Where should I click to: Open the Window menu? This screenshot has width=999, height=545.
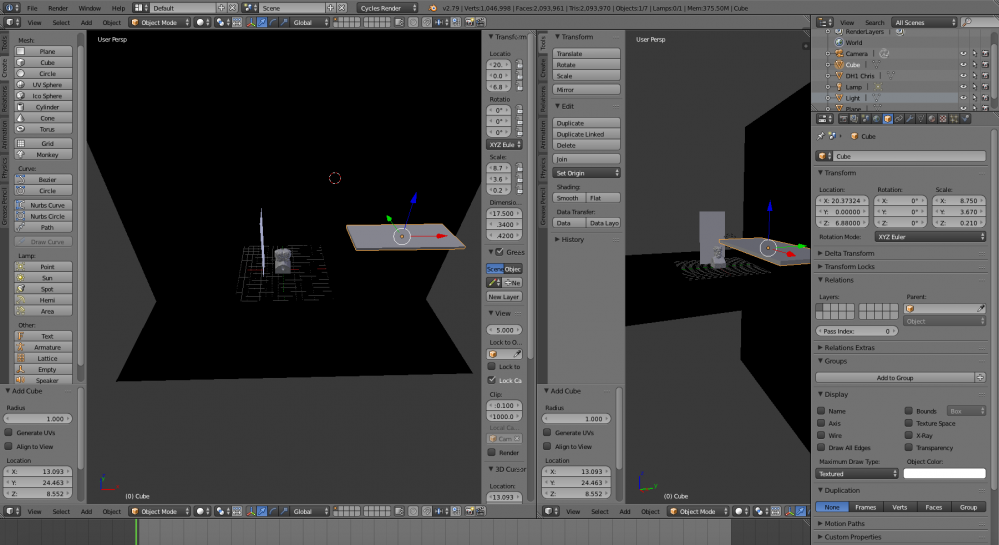point(89,7)
